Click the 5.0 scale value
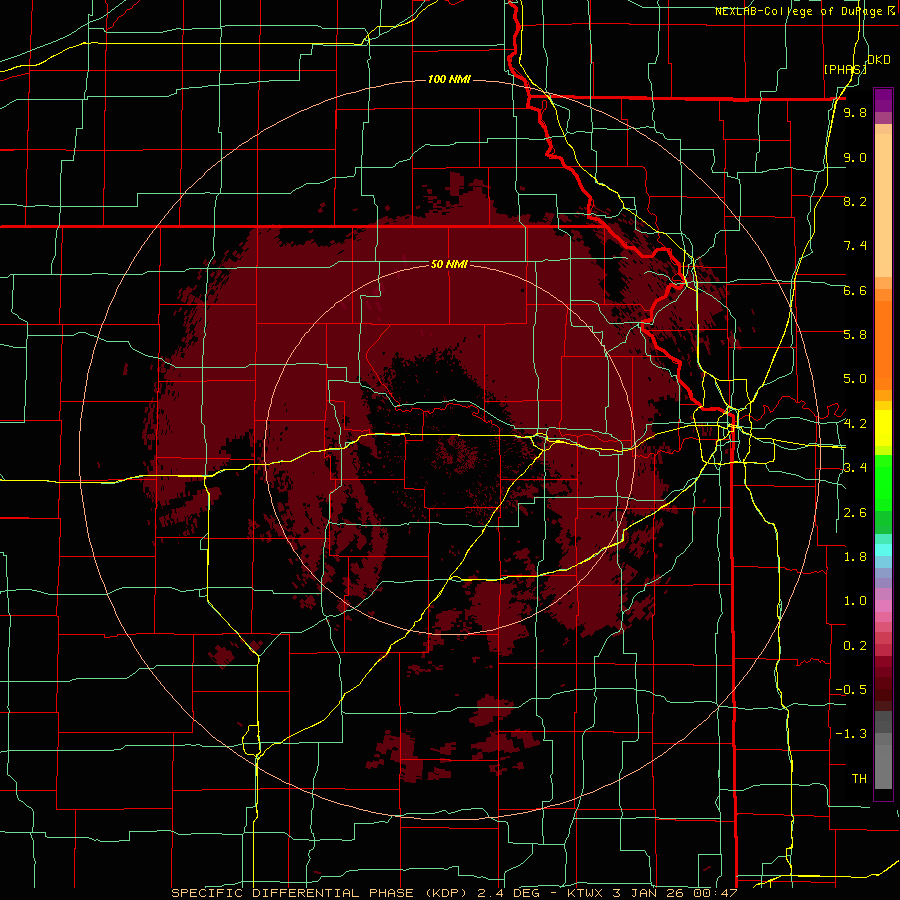The image size is (900, 900). click(x=855, y=379)
